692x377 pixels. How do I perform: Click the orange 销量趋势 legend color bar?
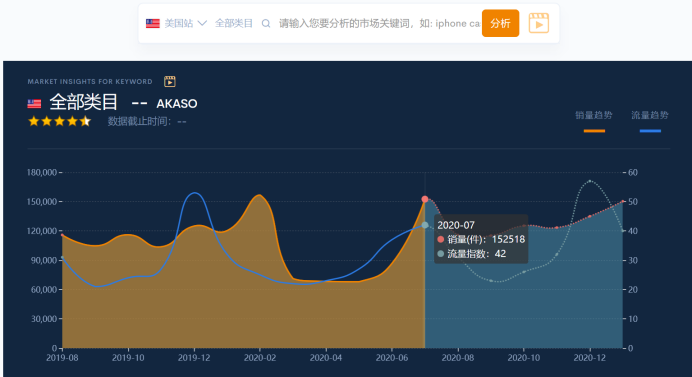tap(594, 131)
